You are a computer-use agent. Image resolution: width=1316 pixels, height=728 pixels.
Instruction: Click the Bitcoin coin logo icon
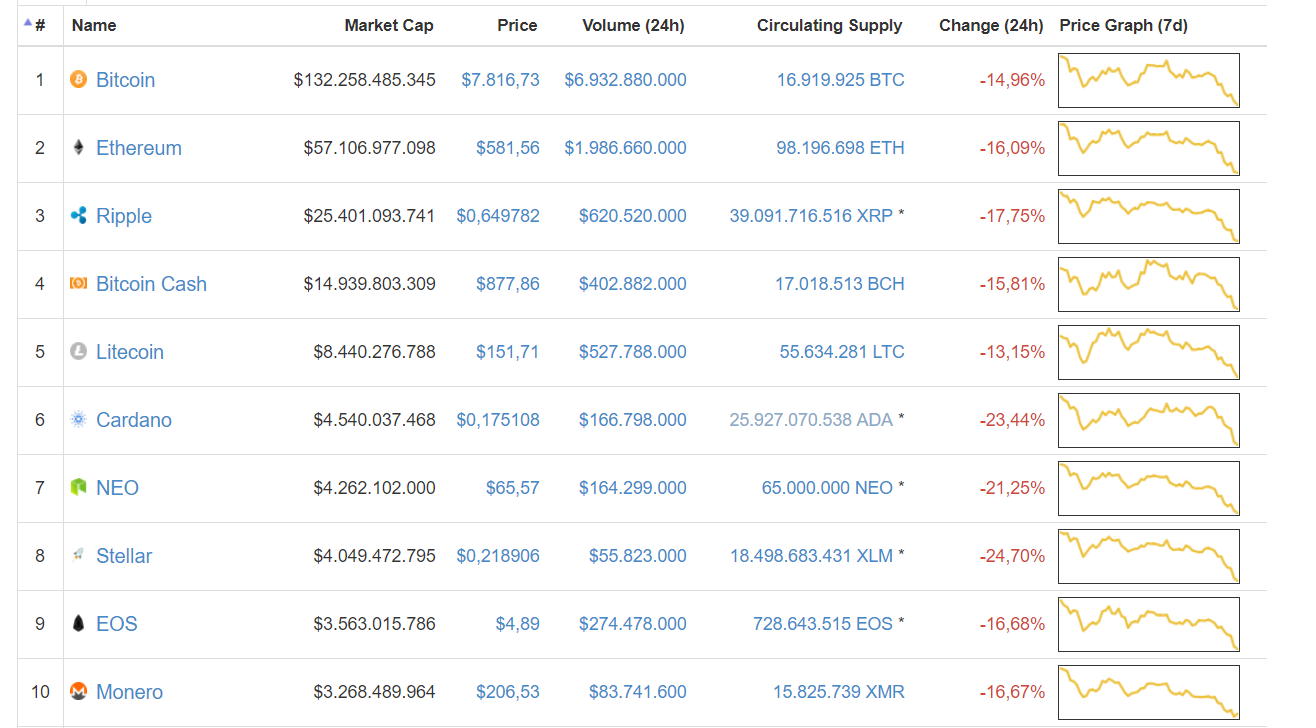tap(79, 79)
